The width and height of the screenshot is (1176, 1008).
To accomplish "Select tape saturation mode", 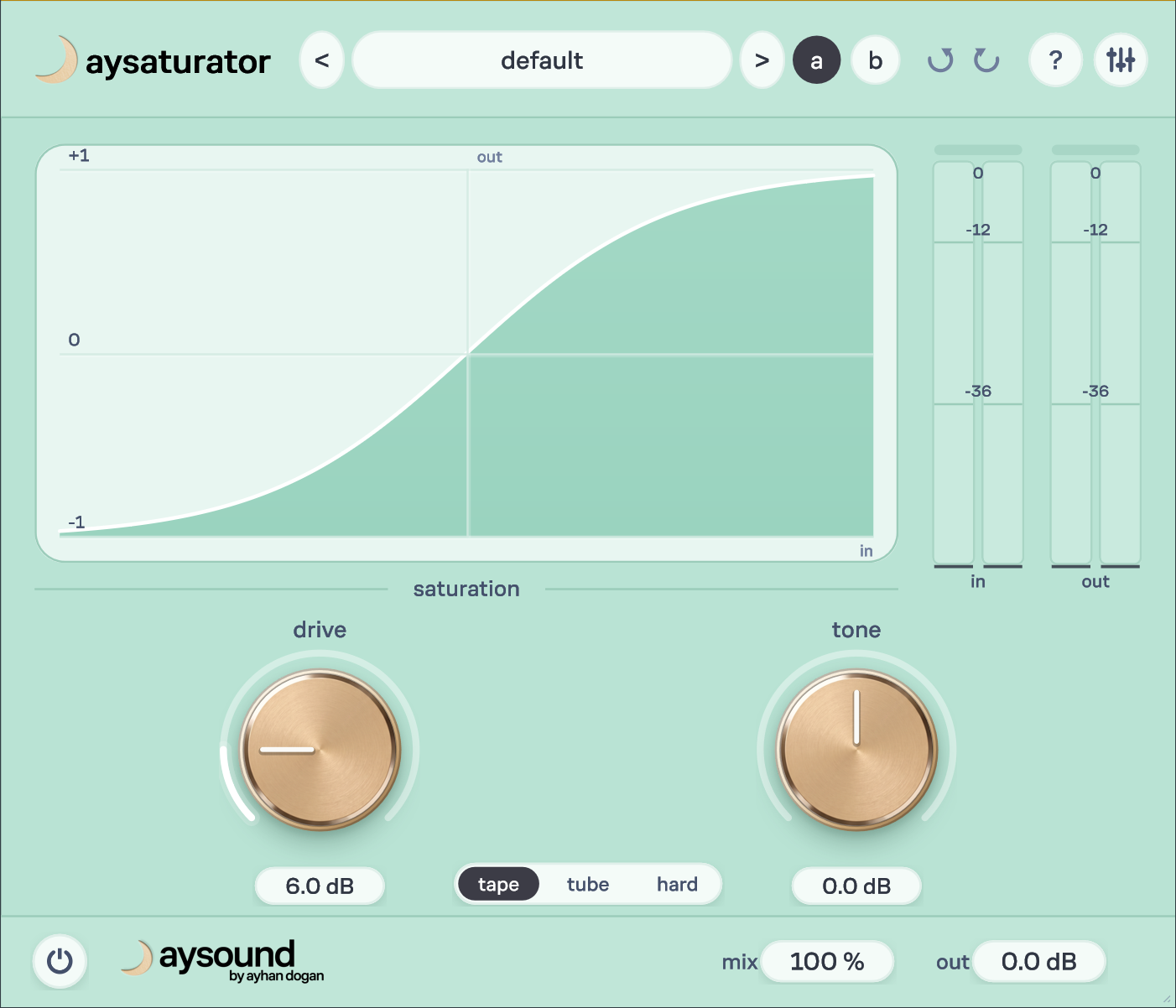I will pyautogui.click(x=498, y=885).
